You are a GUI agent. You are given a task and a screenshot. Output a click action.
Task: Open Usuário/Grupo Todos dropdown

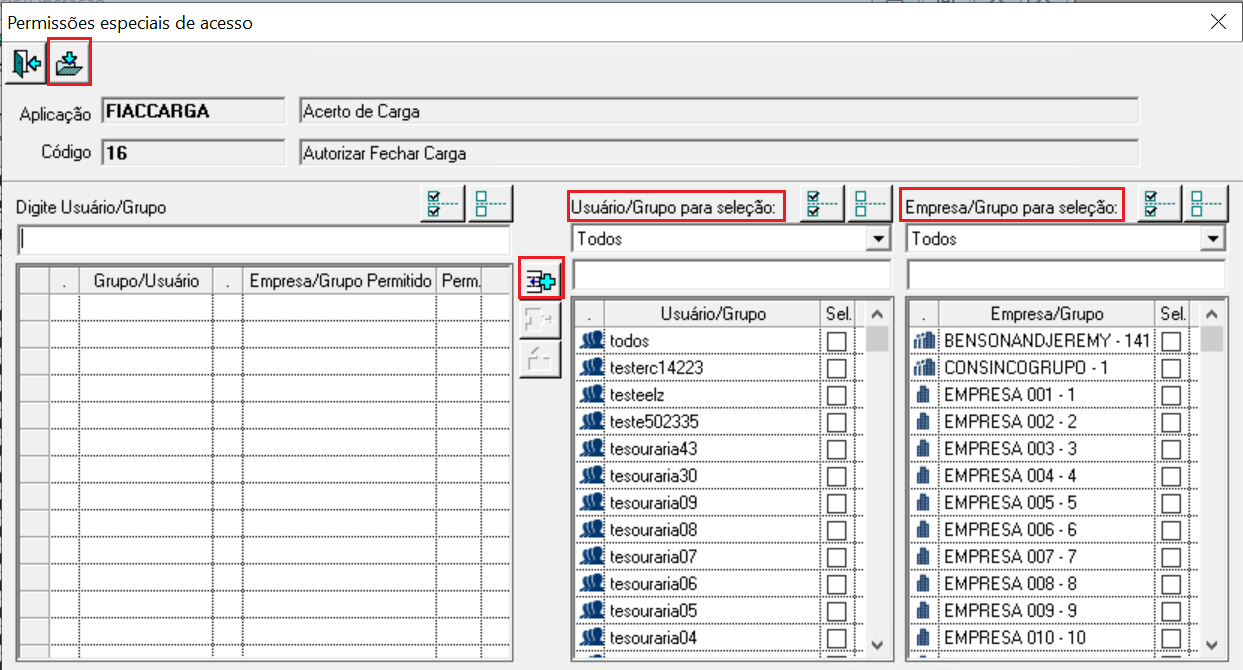pos(880,239)
